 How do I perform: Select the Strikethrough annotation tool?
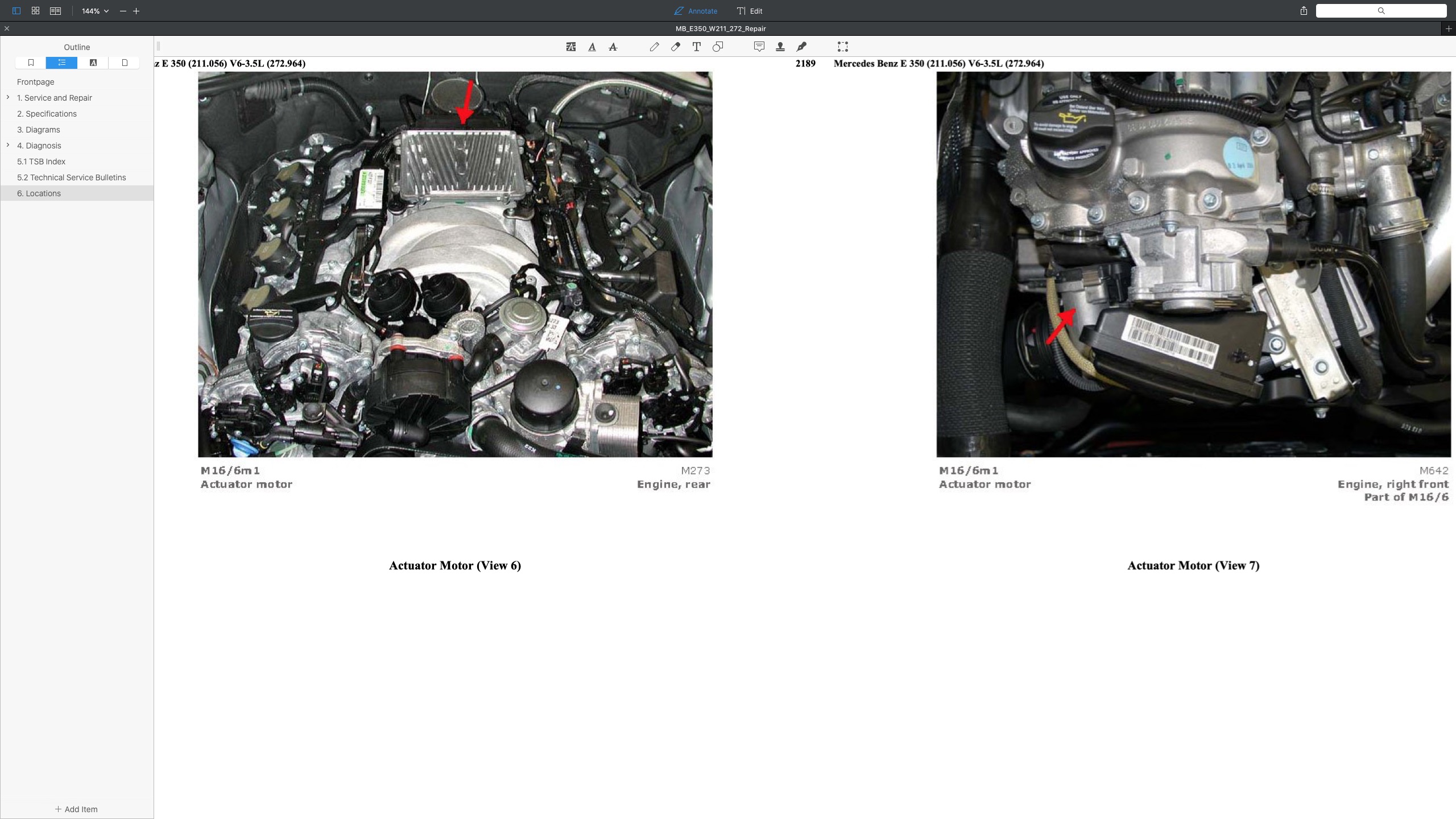613,47
